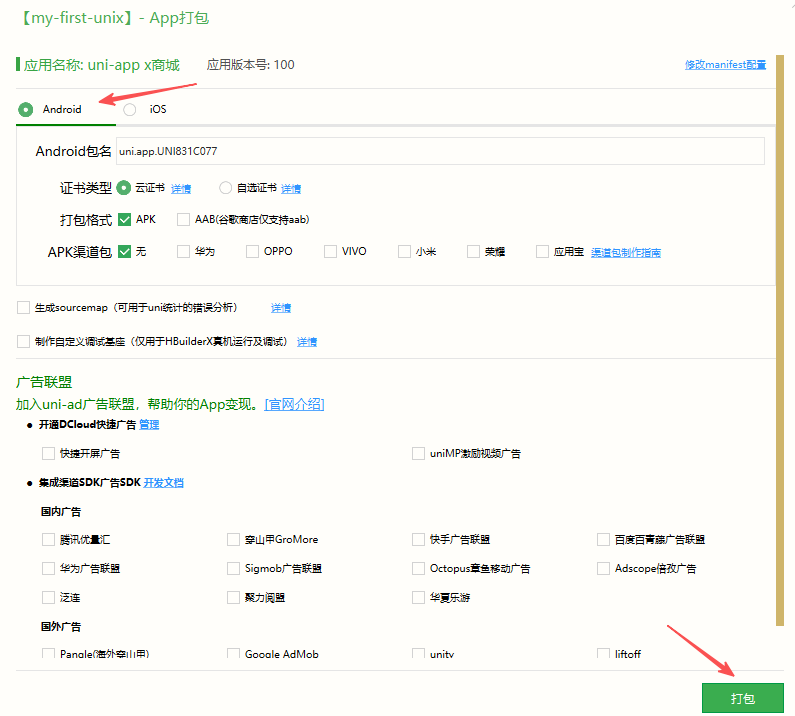Select the Android platform radio button

click(25, 109)
